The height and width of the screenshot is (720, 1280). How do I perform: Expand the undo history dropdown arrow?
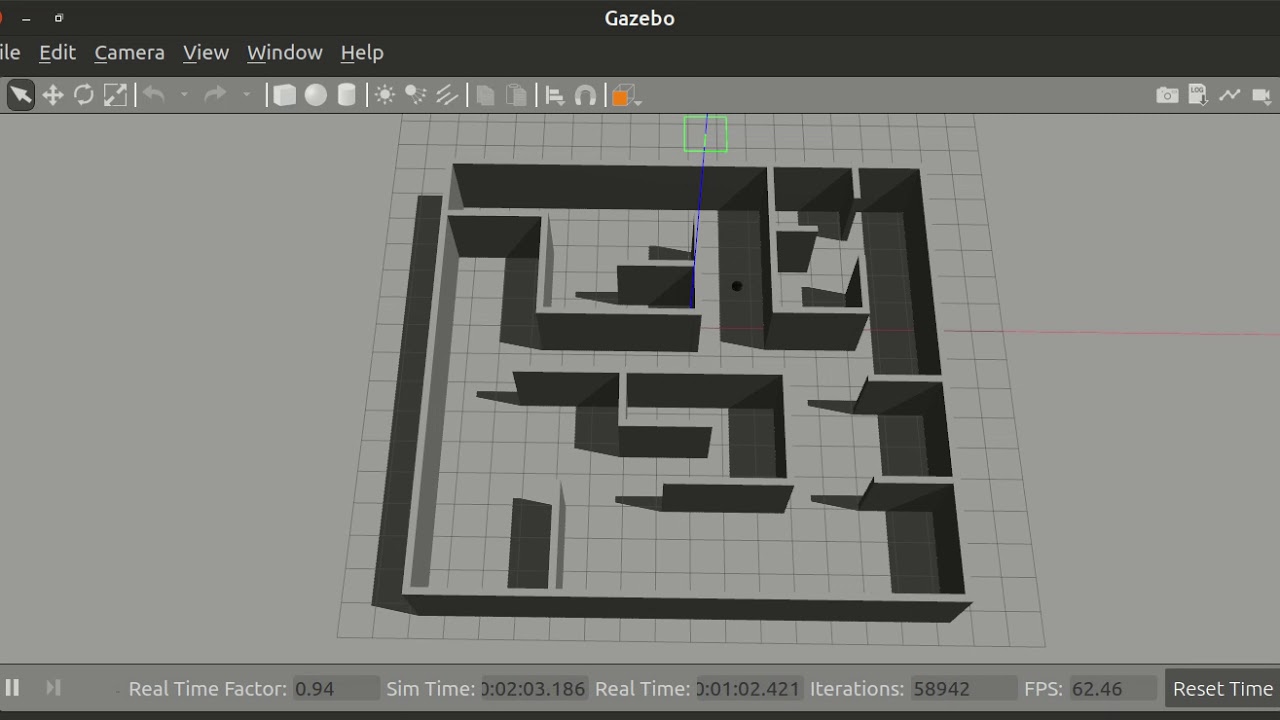pos(184,95)
